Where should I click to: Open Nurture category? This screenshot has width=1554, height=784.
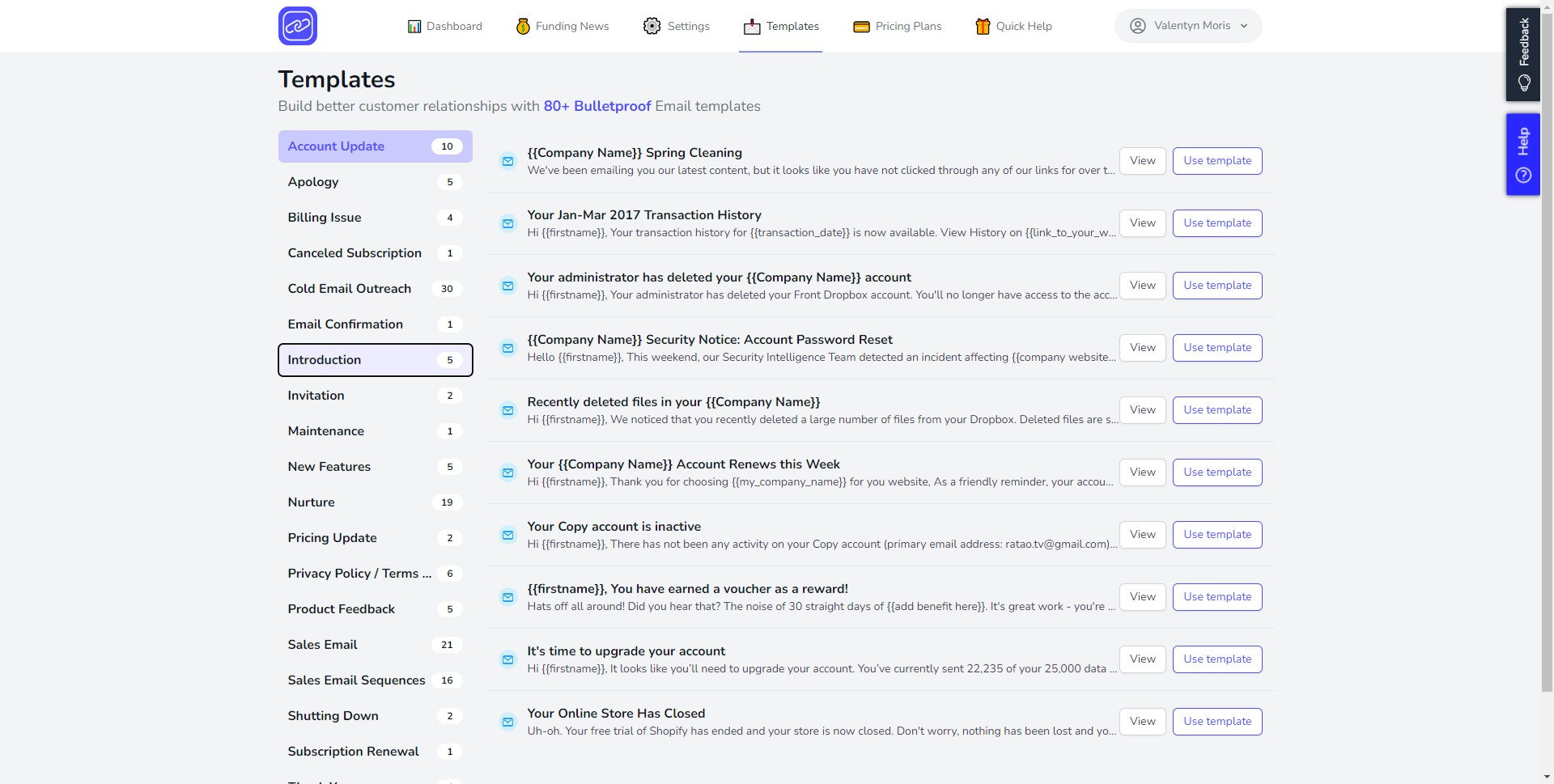pyautogui.click(x=375, y=502)
